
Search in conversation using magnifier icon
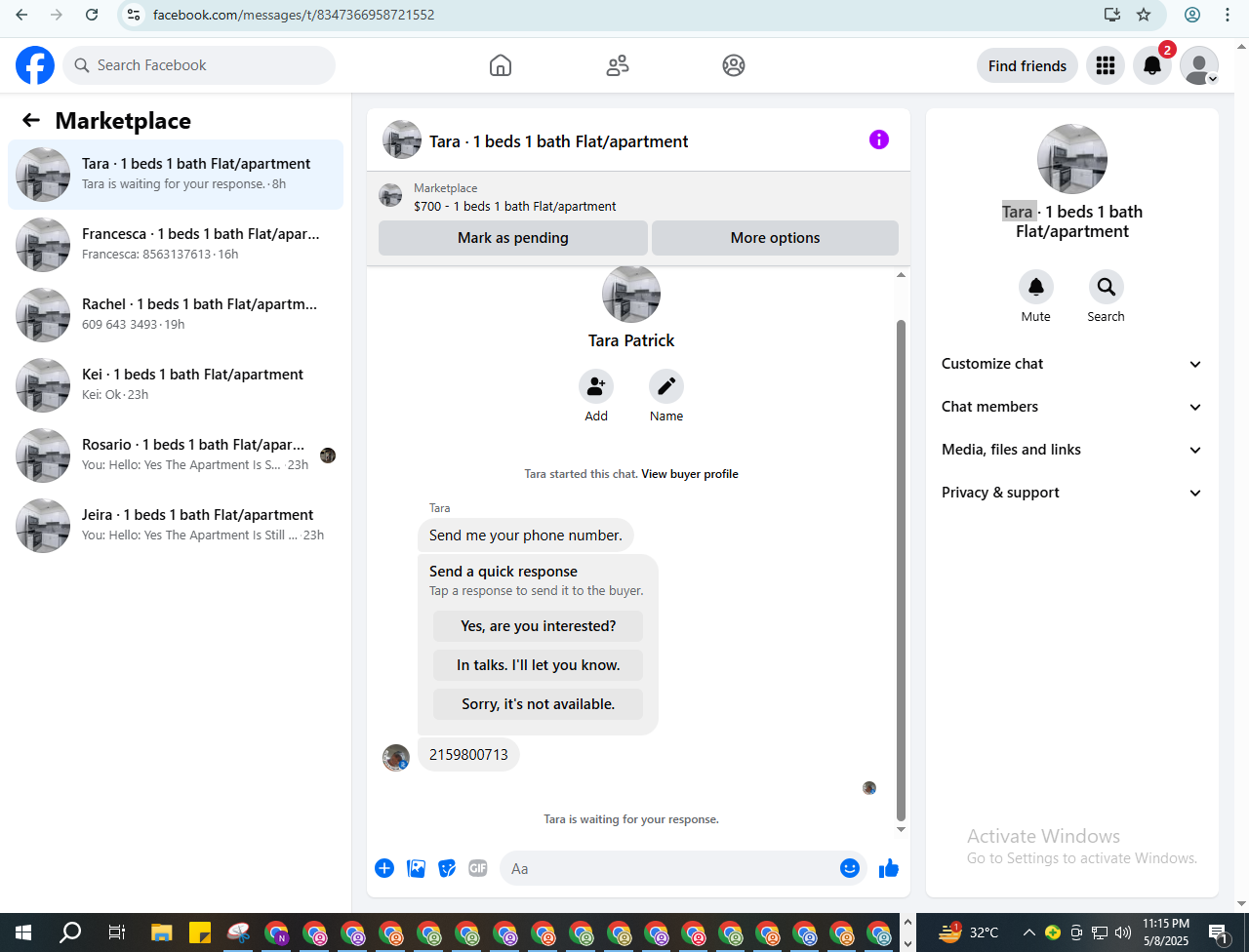point(1107,287)
